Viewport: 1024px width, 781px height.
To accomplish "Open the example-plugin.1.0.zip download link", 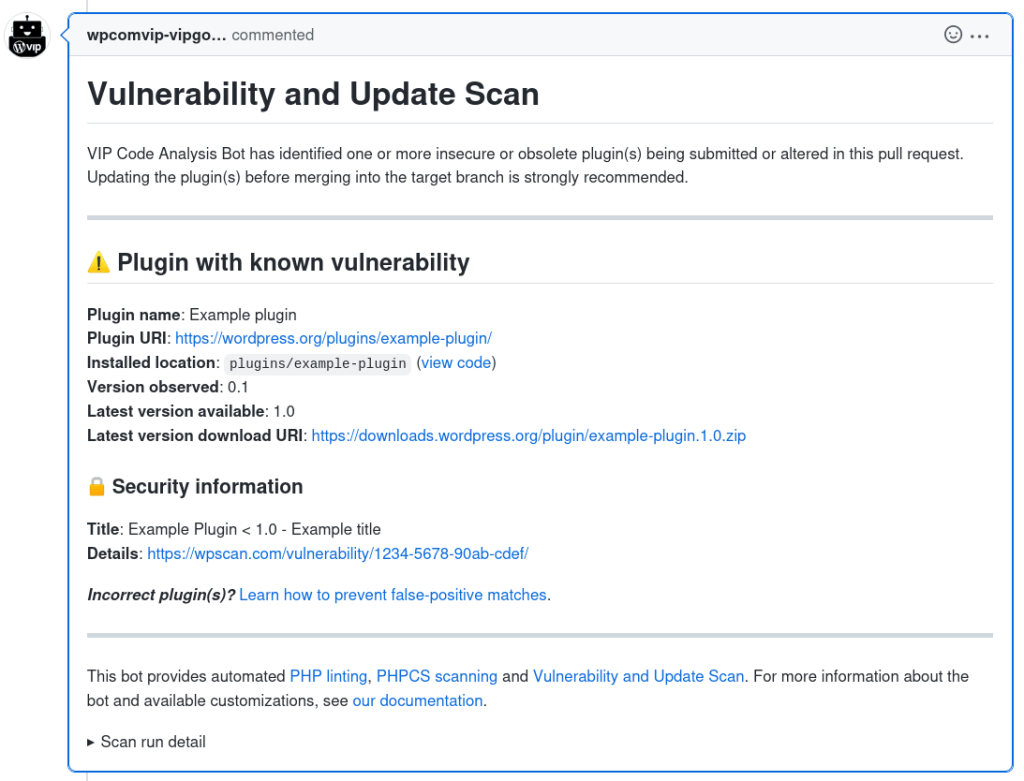I will pos(528,436).
